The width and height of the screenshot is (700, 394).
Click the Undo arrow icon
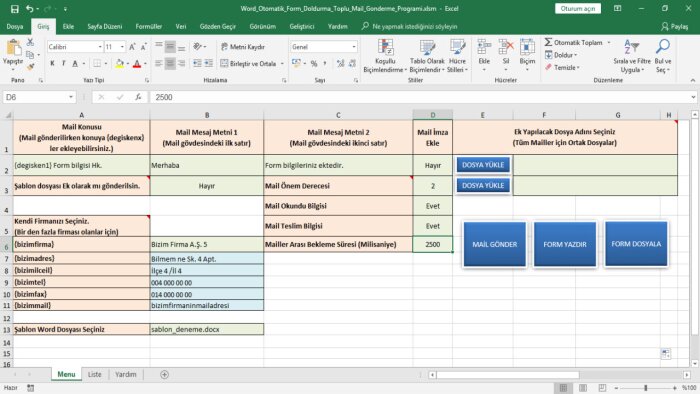tap(29, 9)
